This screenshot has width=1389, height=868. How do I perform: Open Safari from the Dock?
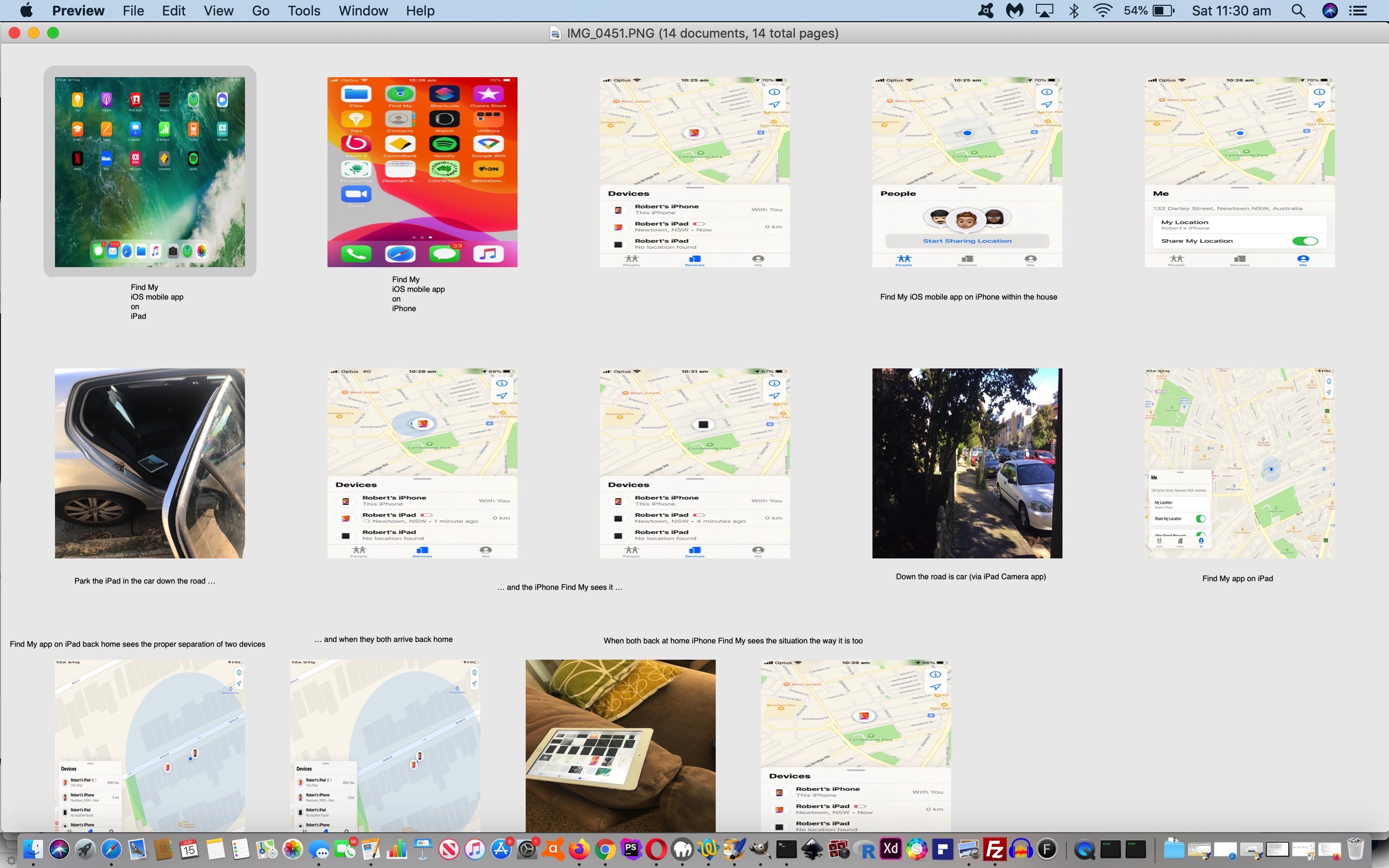click(111, 849)
